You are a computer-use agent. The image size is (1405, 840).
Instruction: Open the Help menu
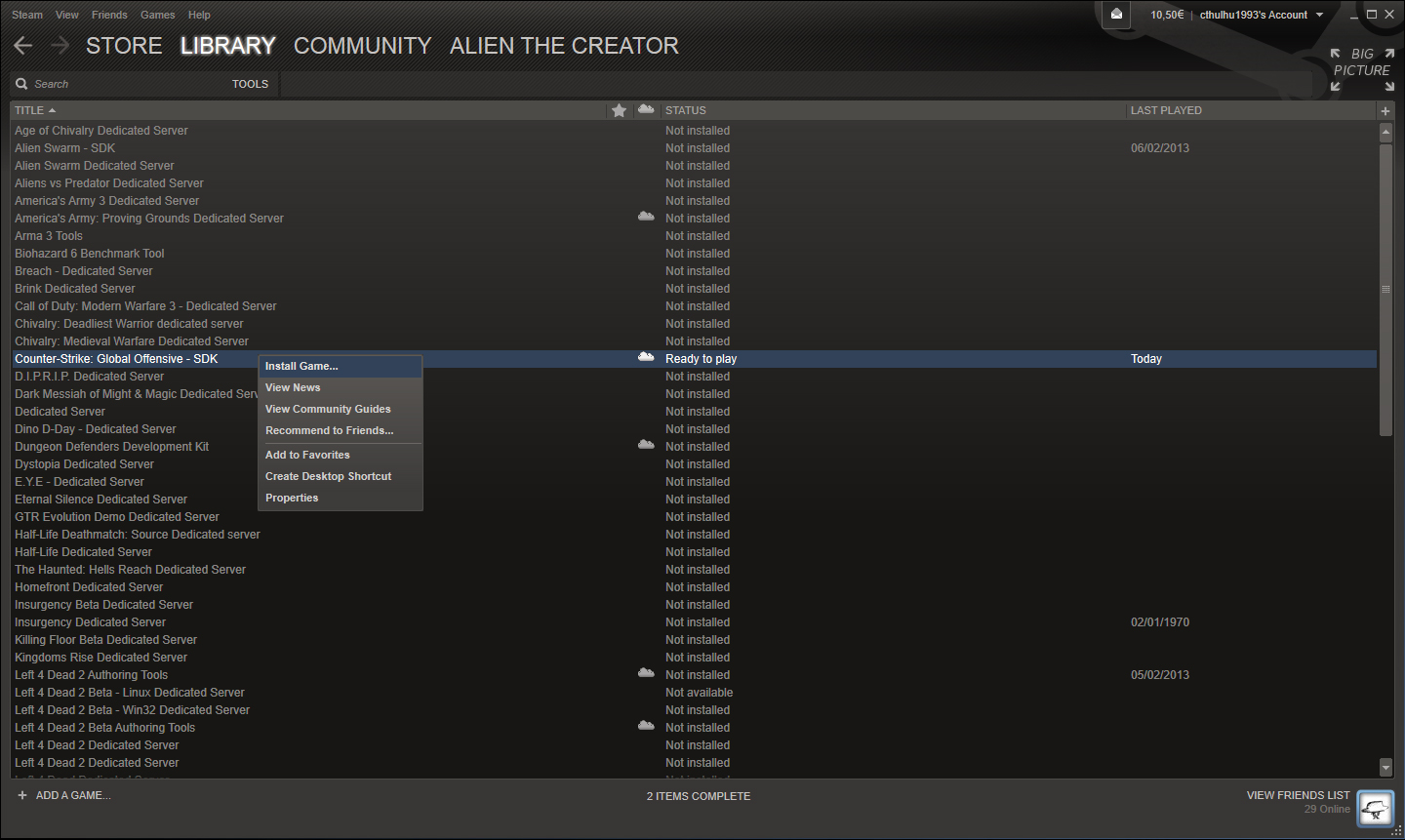point(199,15)
